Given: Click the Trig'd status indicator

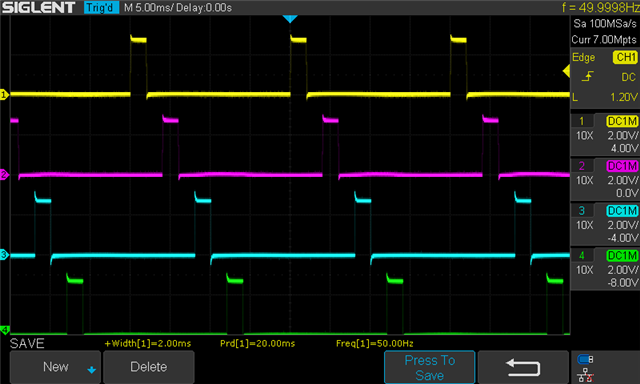Looking at the screenshot, I should (x=101, y=8).
